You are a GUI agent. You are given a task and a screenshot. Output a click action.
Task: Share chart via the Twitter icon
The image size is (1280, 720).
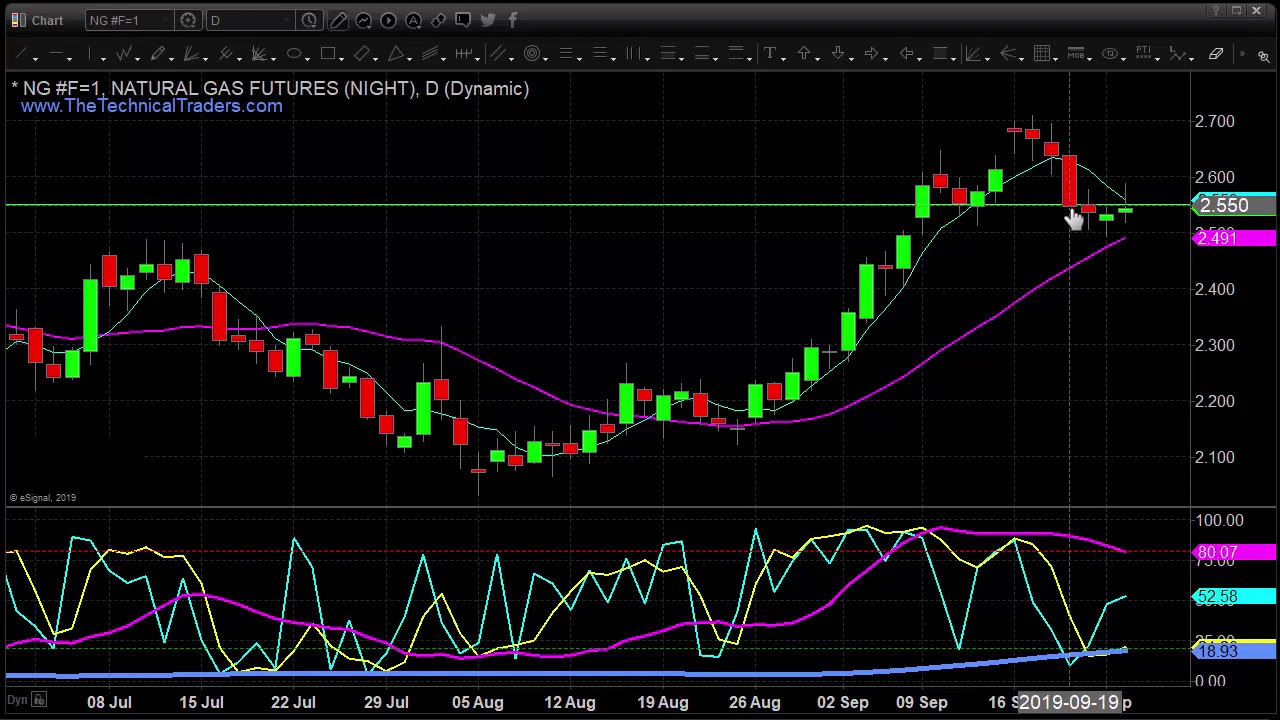pyautogui.click(x=488, y=20)
